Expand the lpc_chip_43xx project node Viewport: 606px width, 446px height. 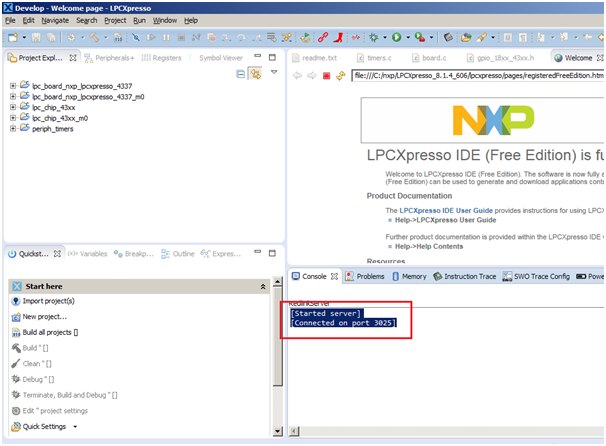click(13, 107)
